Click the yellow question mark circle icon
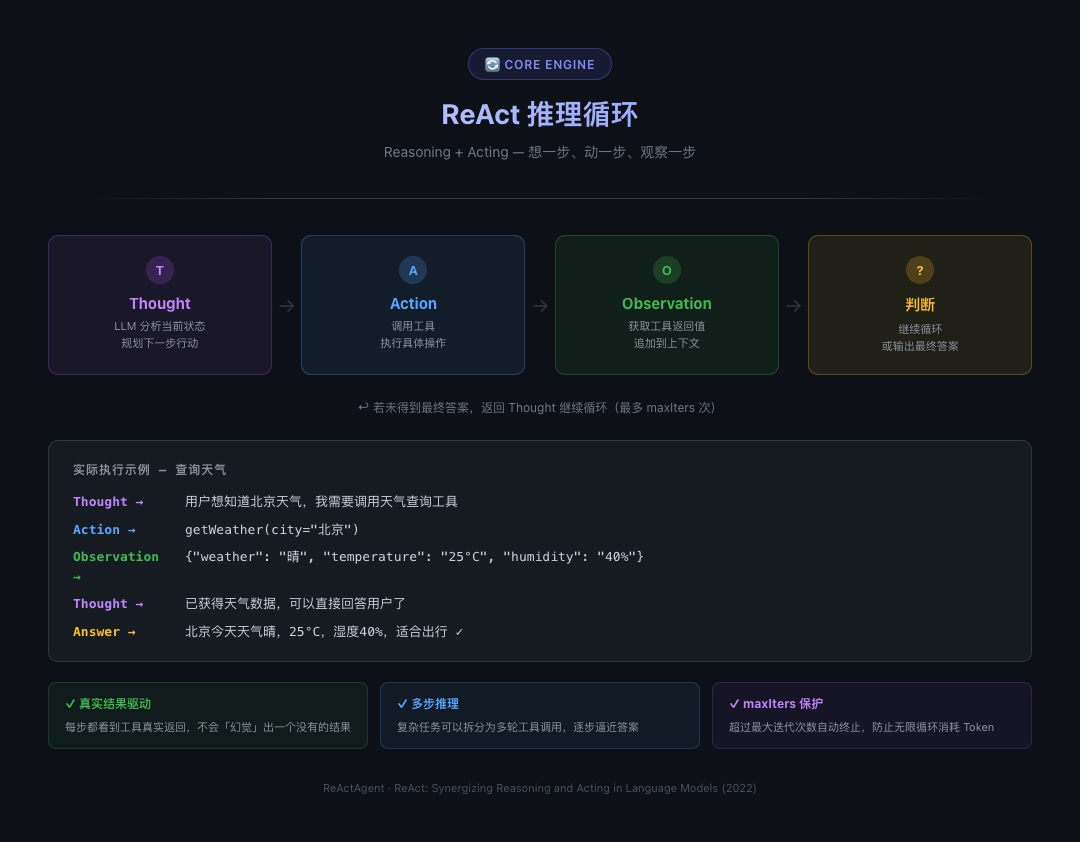This screenshot has height=842, width=1080. click(920, 270)
